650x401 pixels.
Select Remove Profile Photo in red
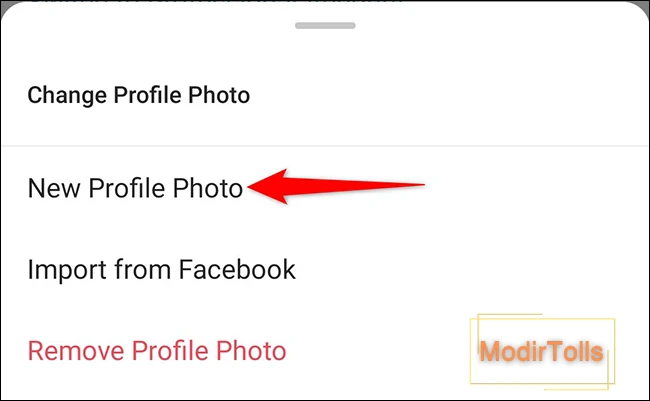(157, 351)
